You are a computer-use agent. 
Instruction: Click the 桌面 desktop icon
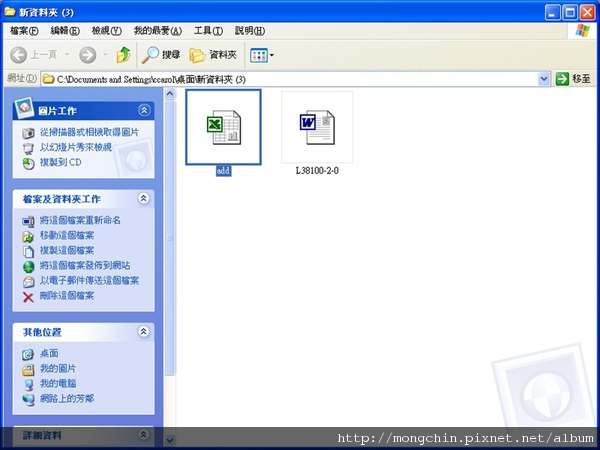pos(28,355)
